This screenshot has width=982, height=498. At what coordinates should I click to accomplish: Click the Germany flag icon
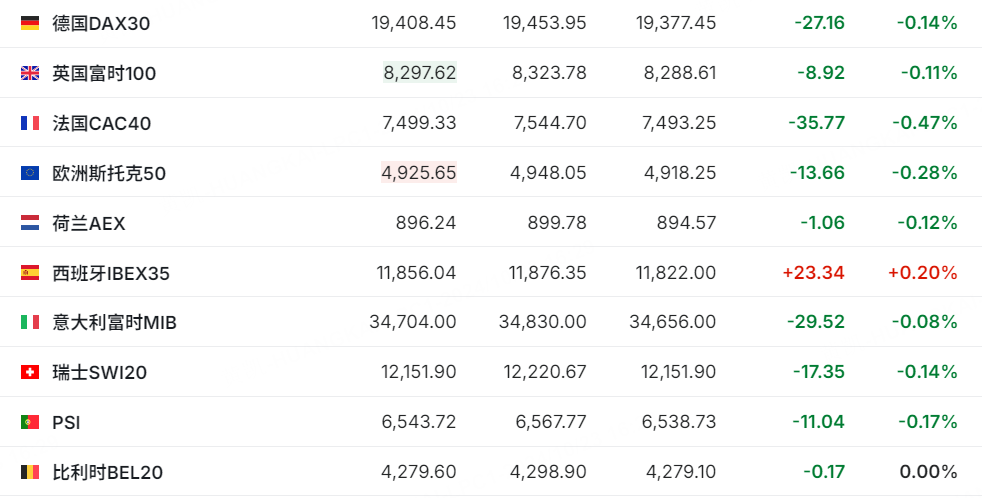click(29, 23)
